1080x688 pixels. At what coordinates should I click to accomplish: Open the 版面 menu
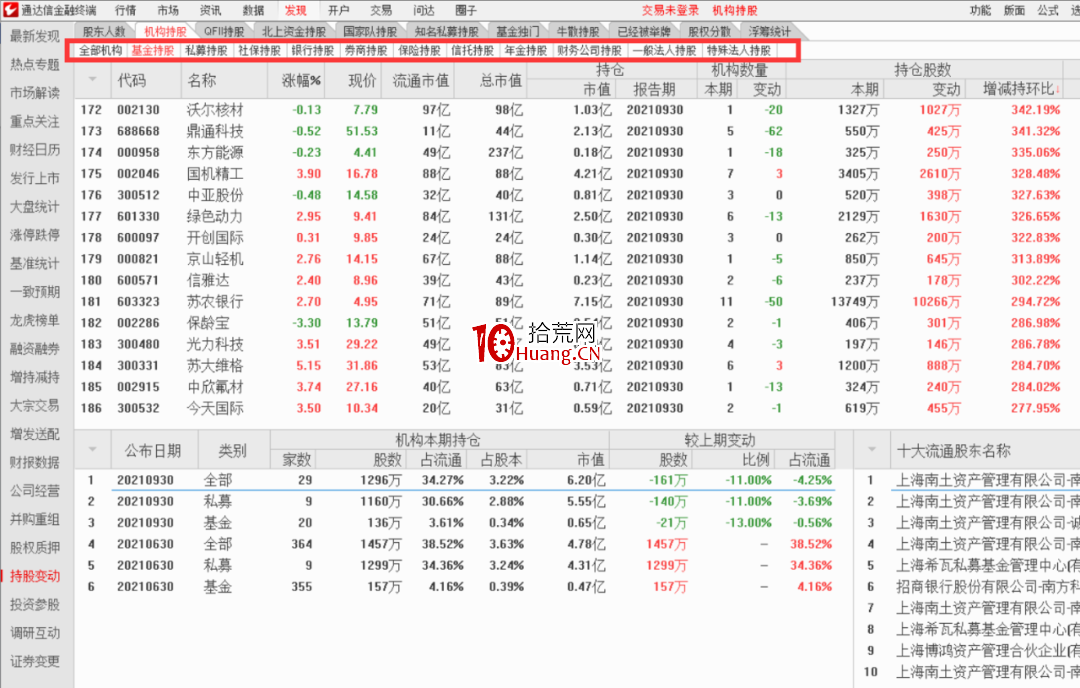point(1014,10)
